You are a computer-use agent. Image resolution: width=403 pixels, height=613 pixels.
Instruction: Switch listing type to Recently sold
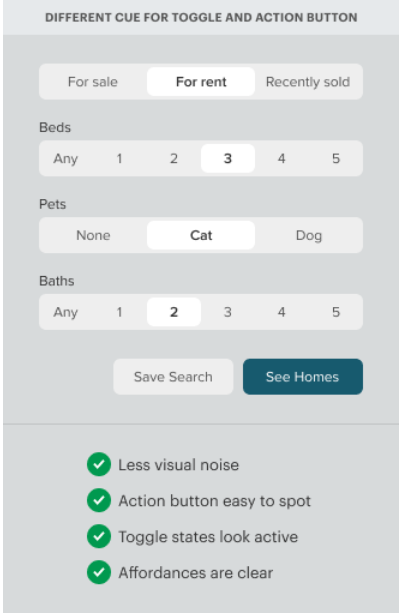[x=308, y=82]
